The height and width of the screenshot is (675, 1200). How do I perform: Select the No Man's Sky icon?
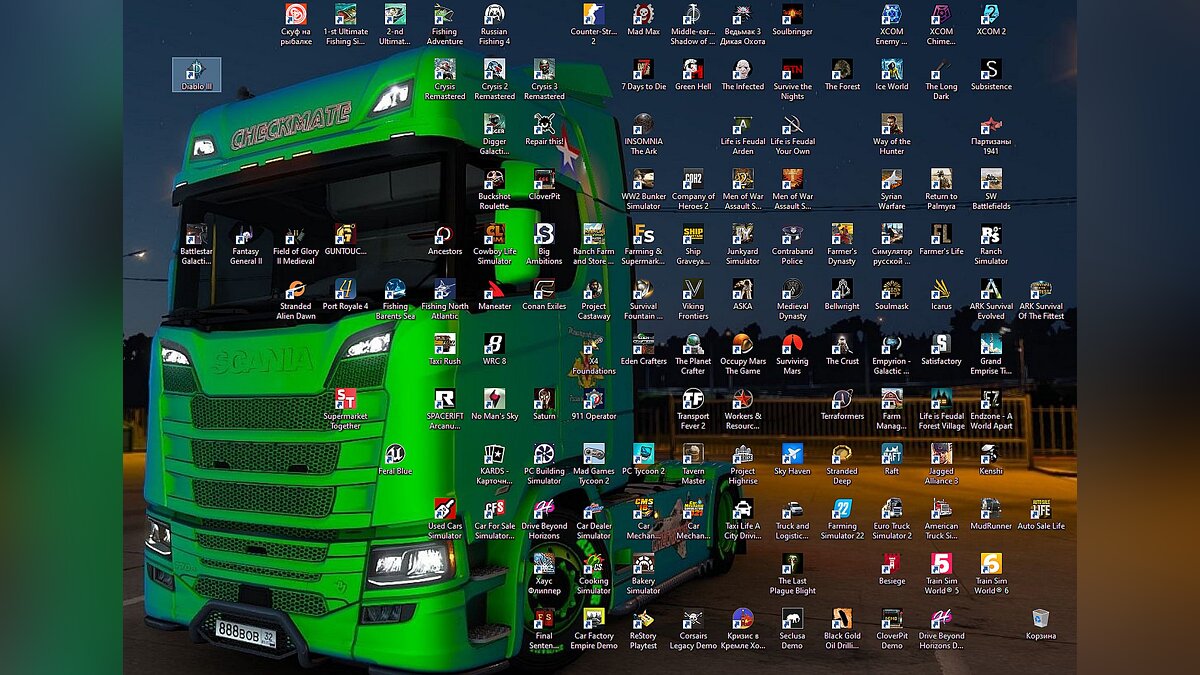(494, 405)
